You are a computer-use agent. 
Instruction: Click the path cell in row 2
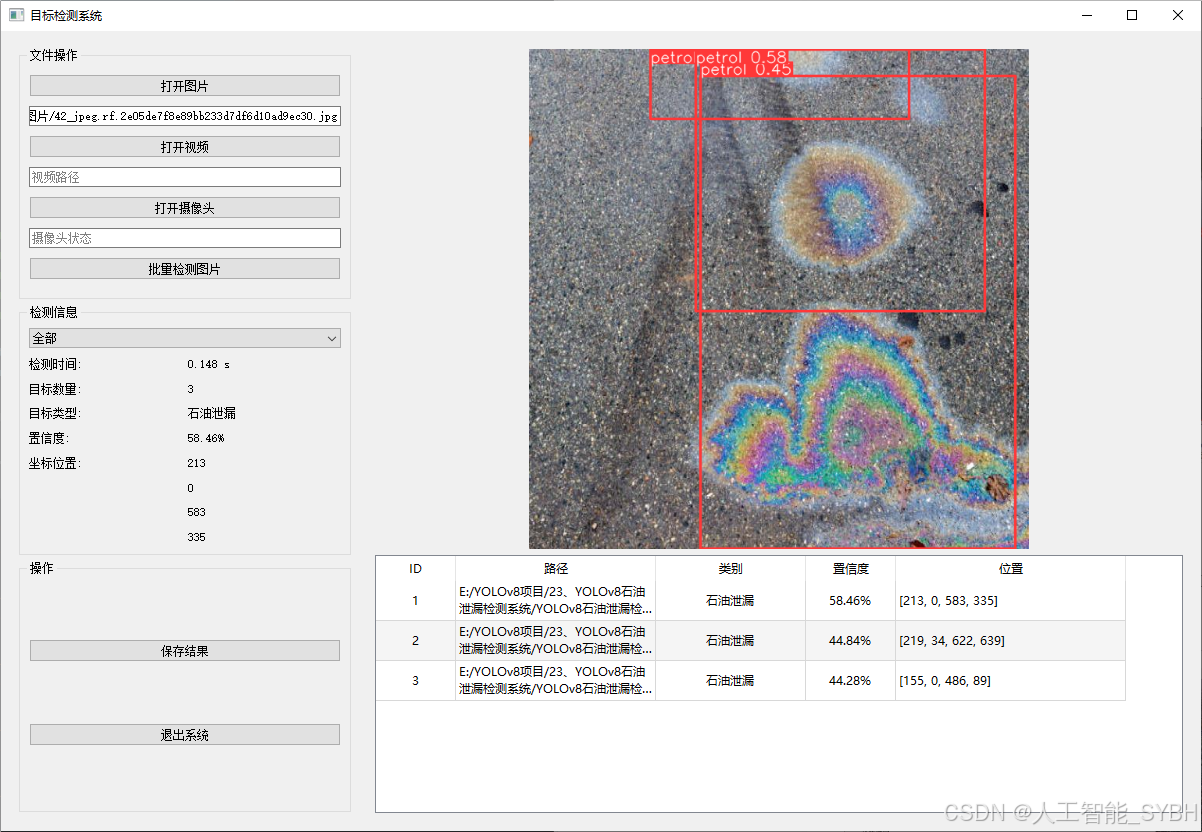click(x=556, y=641)
